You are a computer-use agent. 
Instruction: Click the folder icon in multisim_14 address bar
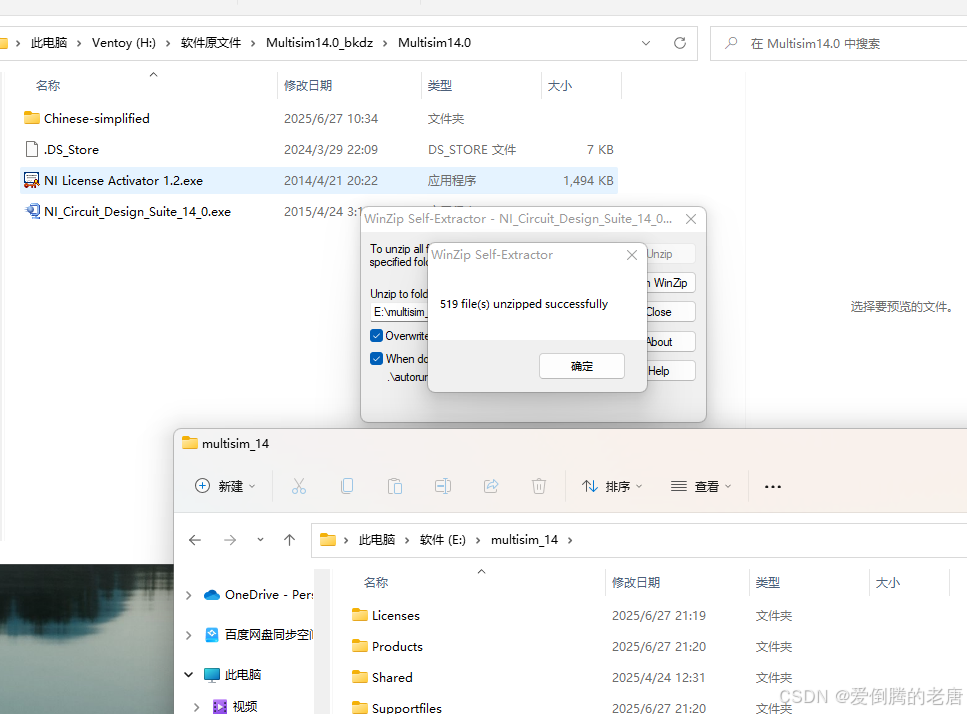(328, 540)
